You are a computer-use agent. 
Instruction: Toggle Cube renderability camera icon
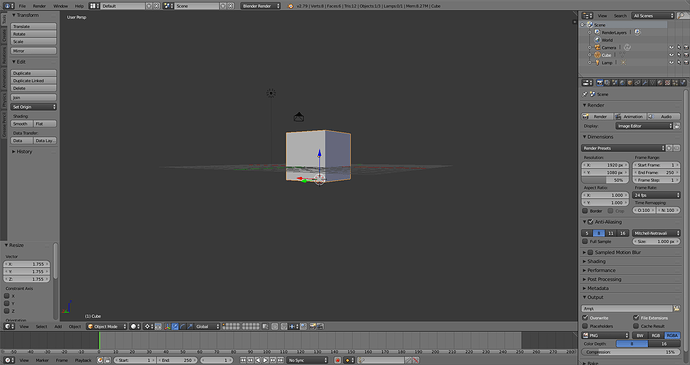pyautogui.click(x=686, y=55)
